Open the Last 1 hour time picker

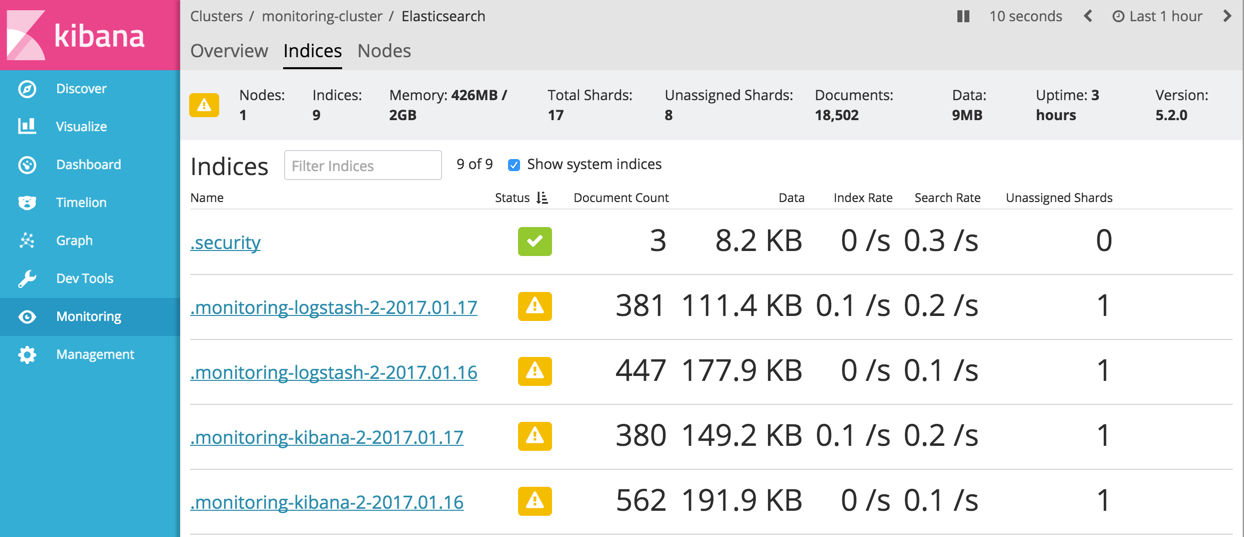click(x=1157, y=16)
